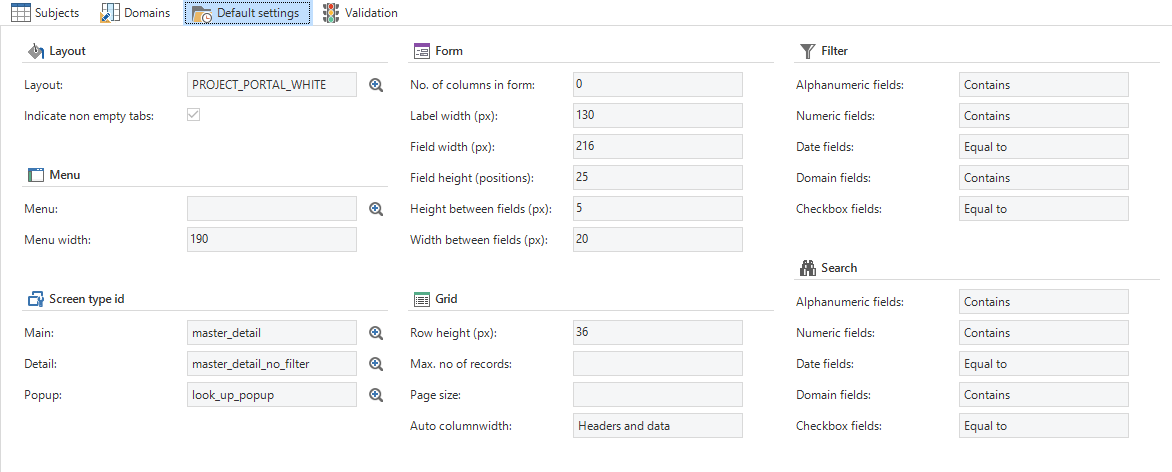Open the Menu field lookup magnifier
This screenshot has height=472, width=1172.
point(376,209)
